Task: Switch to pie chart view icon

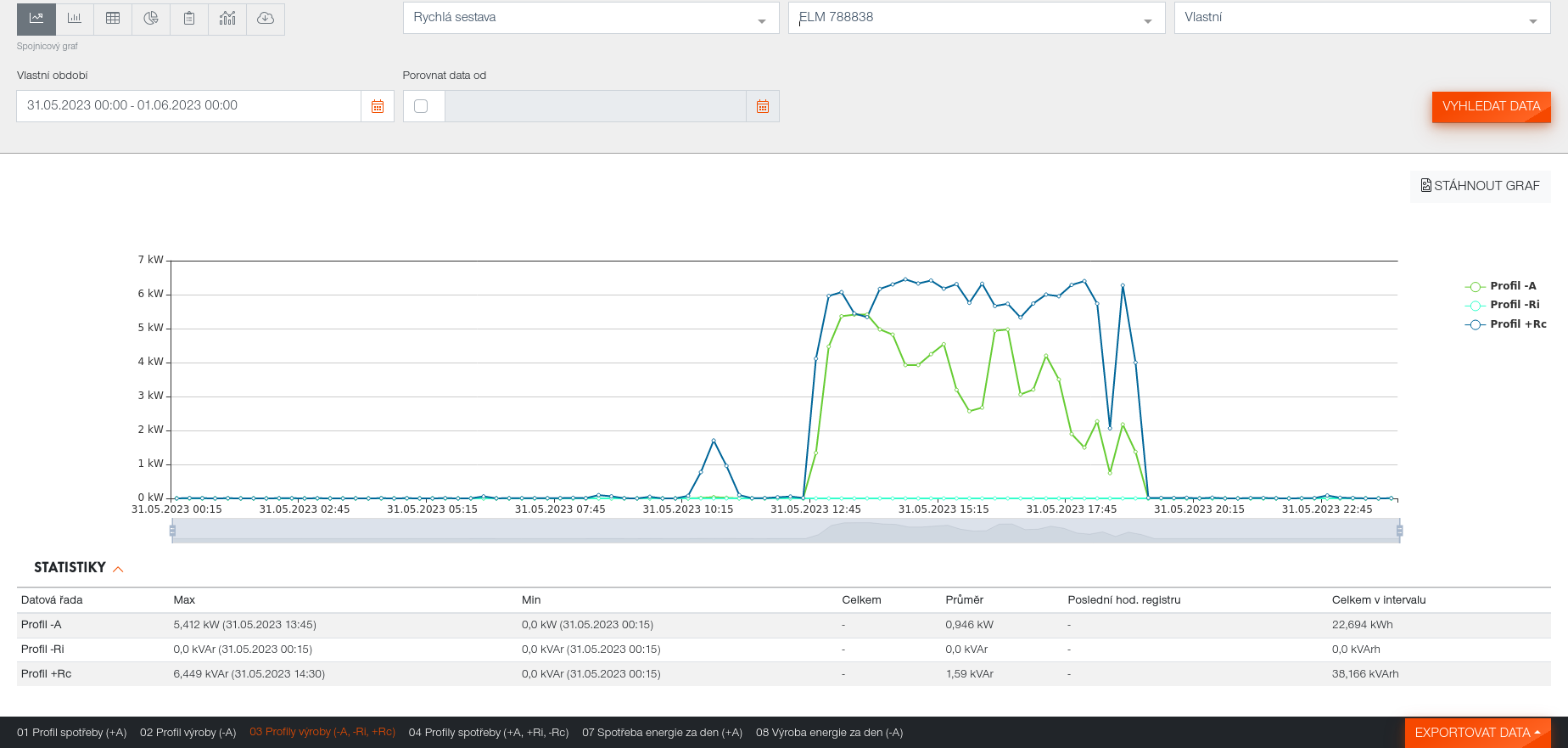Action: 151,18
